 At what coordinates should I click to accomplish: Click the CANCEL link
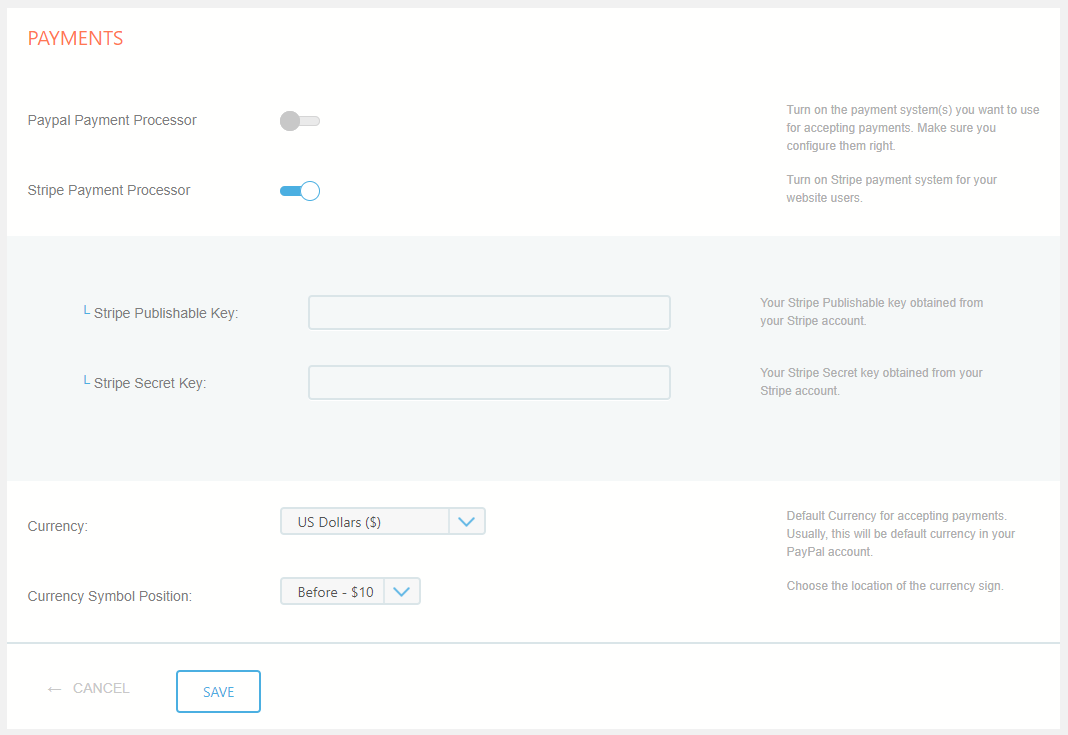[x=101, y=688]
